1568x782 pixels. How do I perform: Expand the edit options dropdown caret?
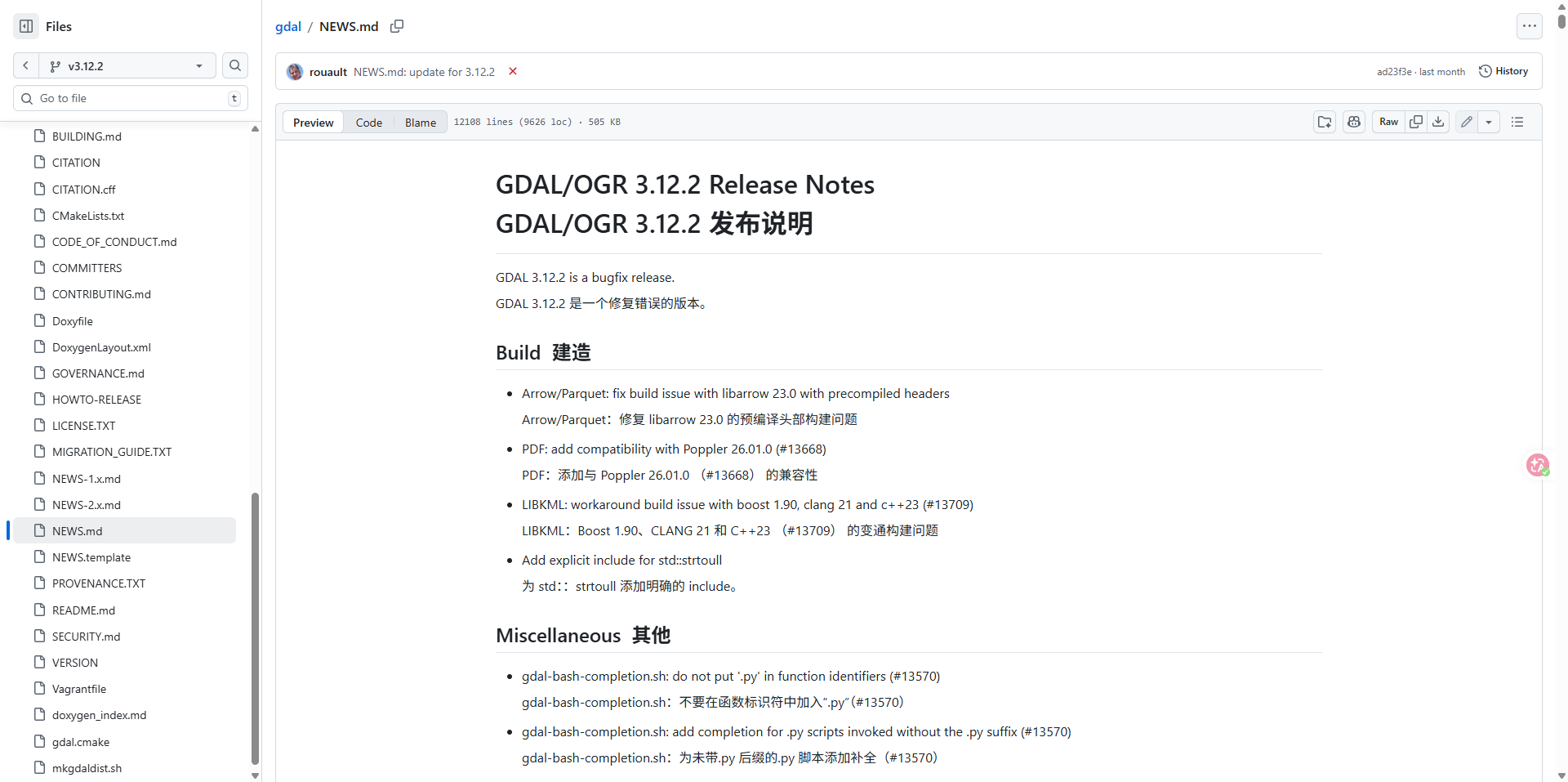[x=1489, y=122]
